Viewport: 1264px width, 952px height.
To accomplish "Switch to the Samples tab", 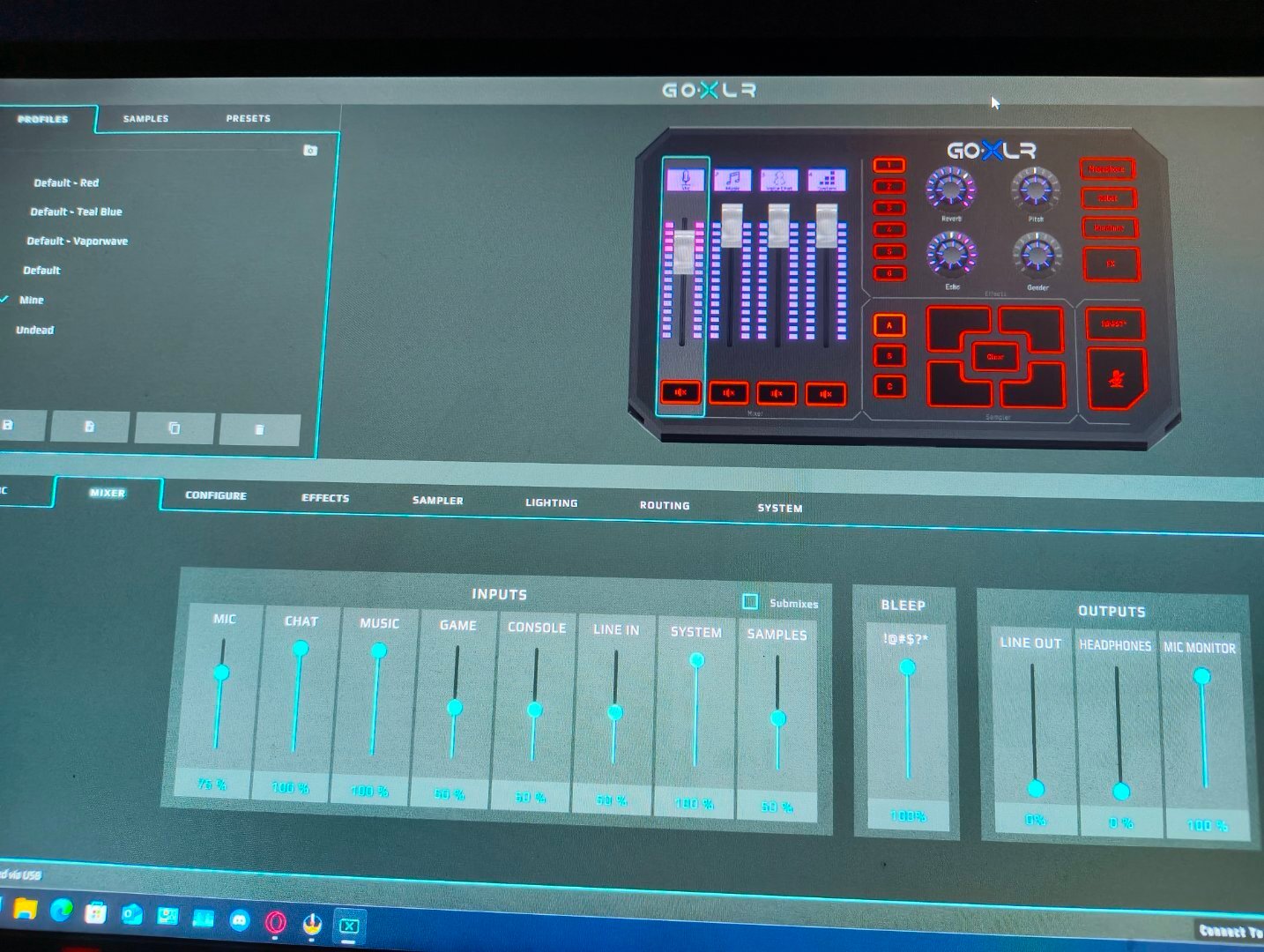I will tap(145, 118).
